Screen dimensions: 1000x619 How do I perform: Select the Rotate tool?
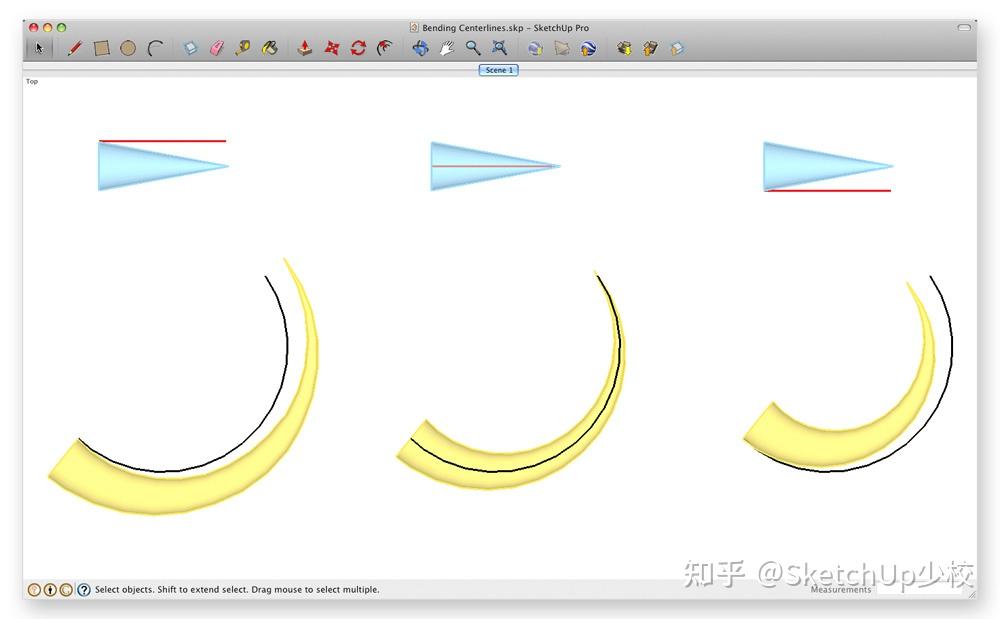click(x=358, y=47)
